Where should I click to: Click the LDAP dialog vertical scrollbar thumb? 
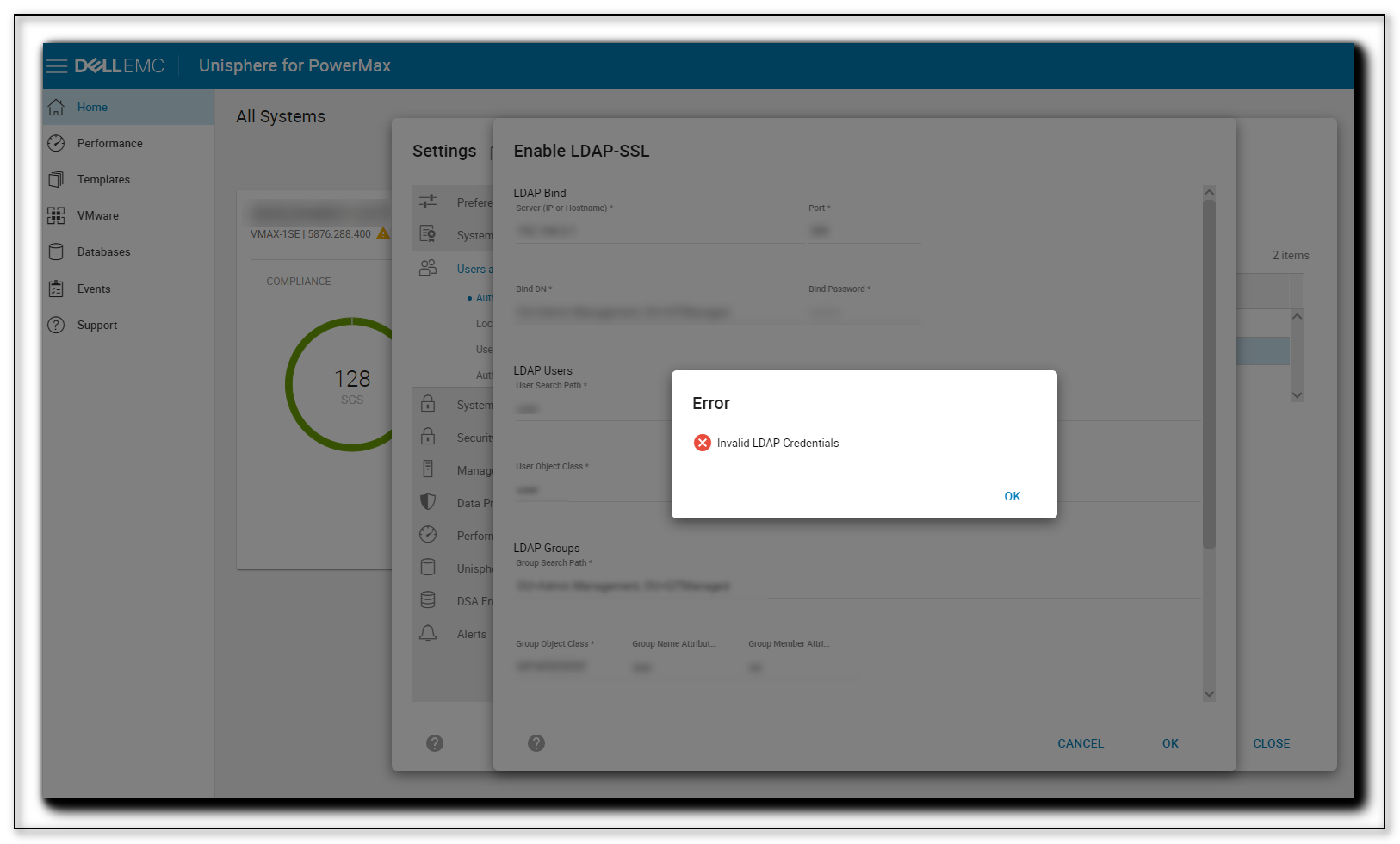click(x=1209, y=374)
